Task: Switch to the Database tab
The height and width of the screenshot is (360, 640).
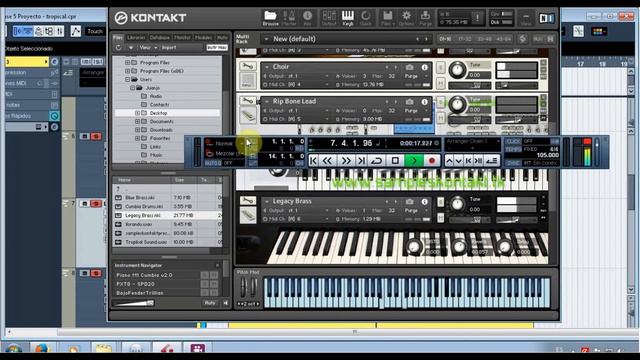Action: coord(160,37)
